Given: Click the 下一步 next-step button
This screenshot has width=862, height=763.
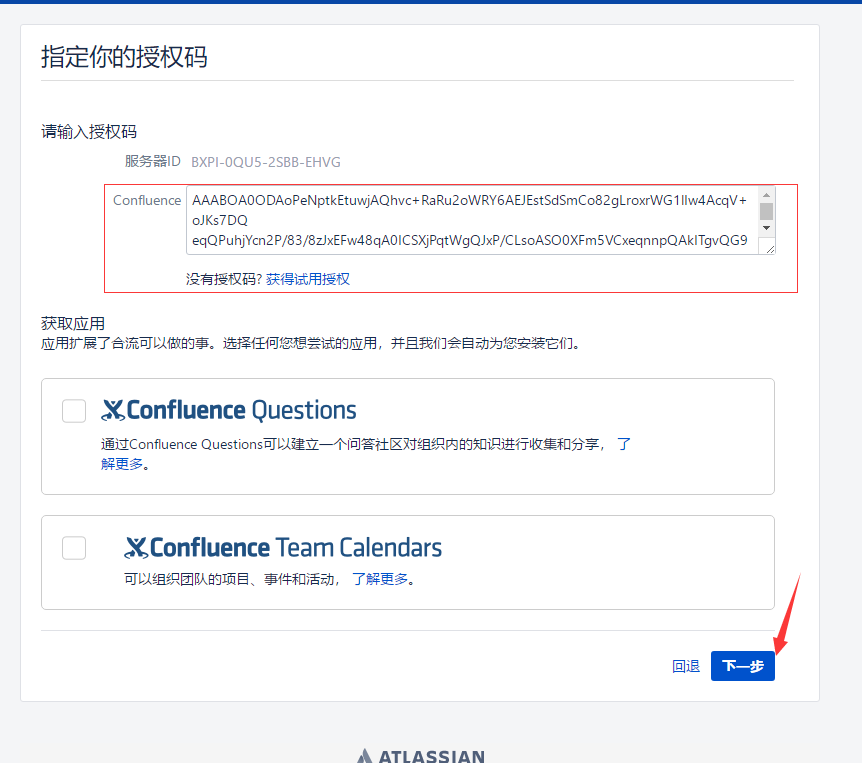Looking at the screenshot, I should tap(742, 666).
